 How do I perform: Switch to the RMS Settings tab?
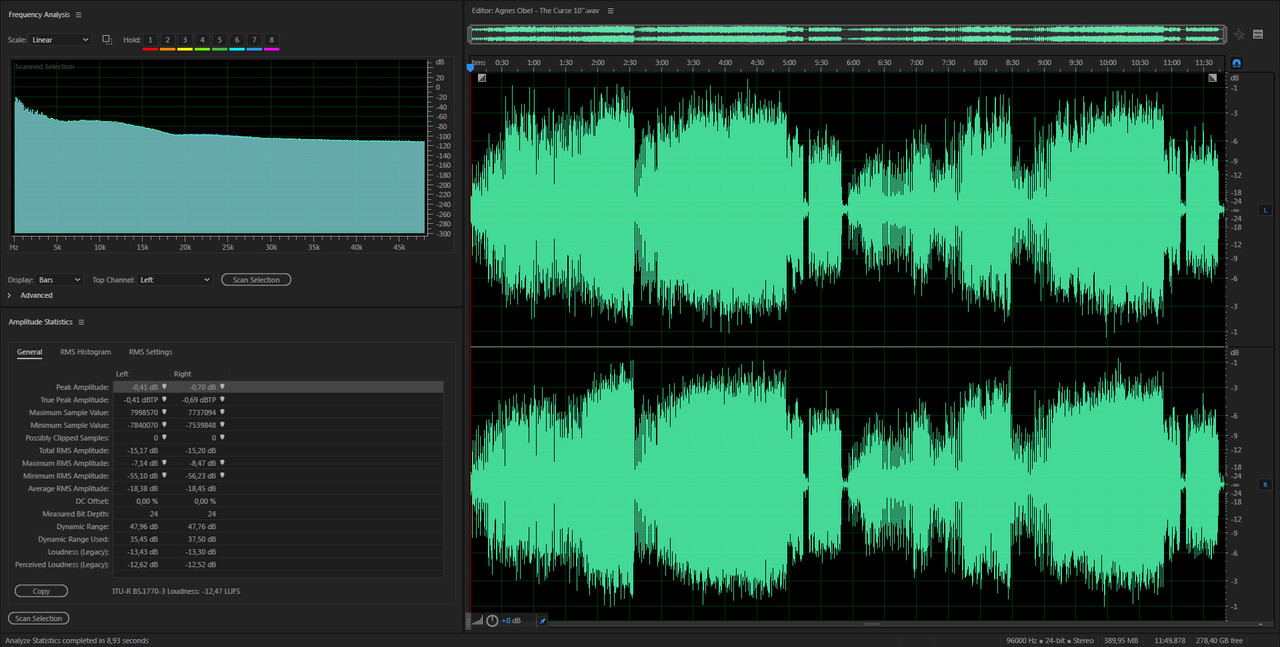click(x=150, y=352)
